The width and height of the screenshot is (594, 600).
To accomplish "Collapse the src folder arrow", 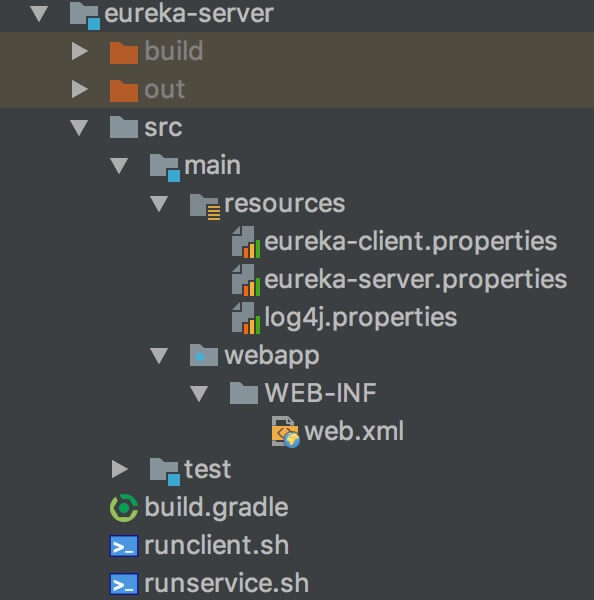I will pyautogui.click(x=79, y=128).
